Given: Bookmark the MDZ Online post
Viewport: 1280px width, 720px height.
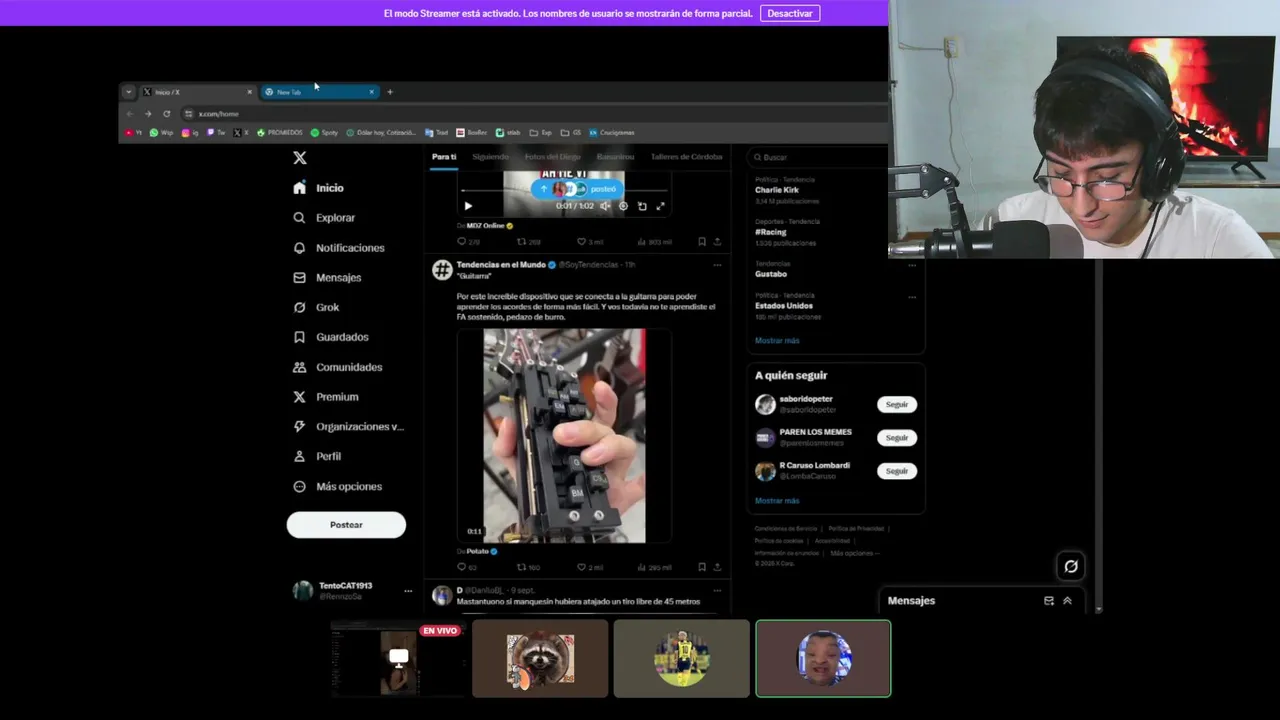Looking at the screenshot, I should [702, 242].
